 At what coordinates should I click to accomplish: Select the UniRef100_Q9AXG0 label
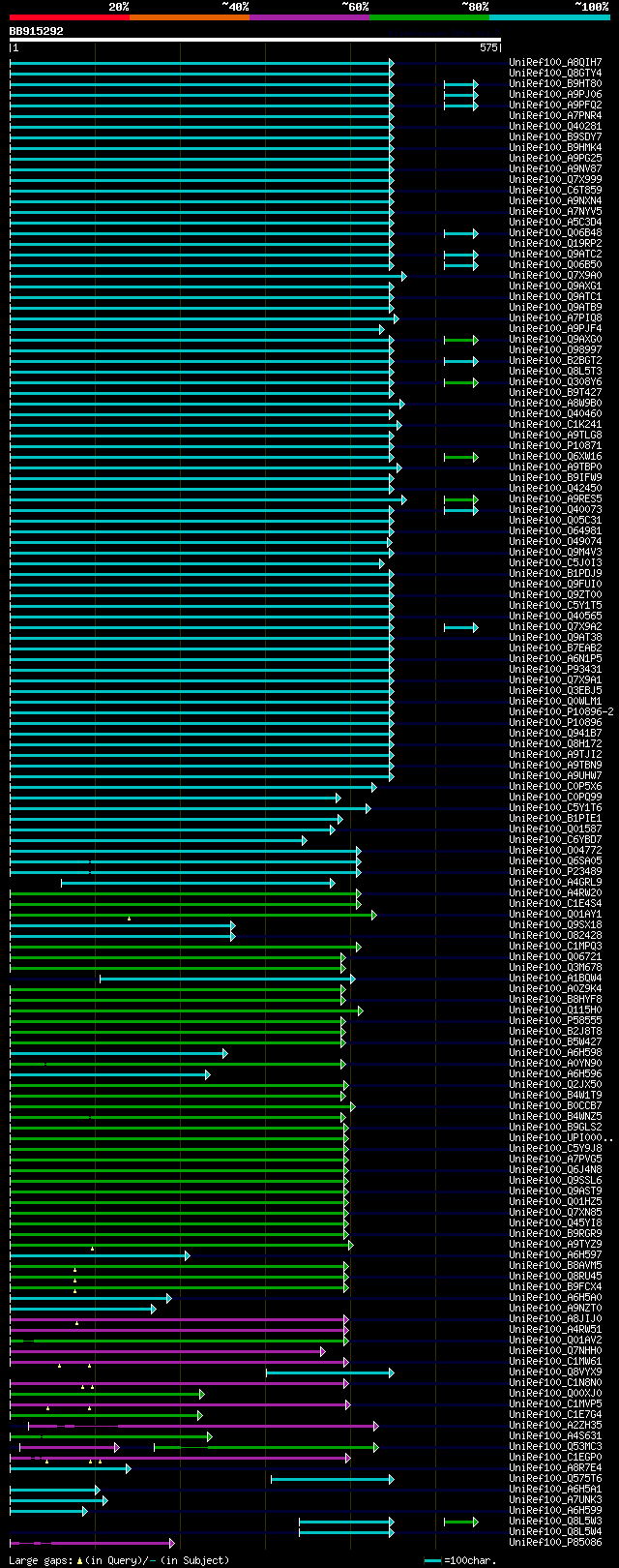[555, 340]
